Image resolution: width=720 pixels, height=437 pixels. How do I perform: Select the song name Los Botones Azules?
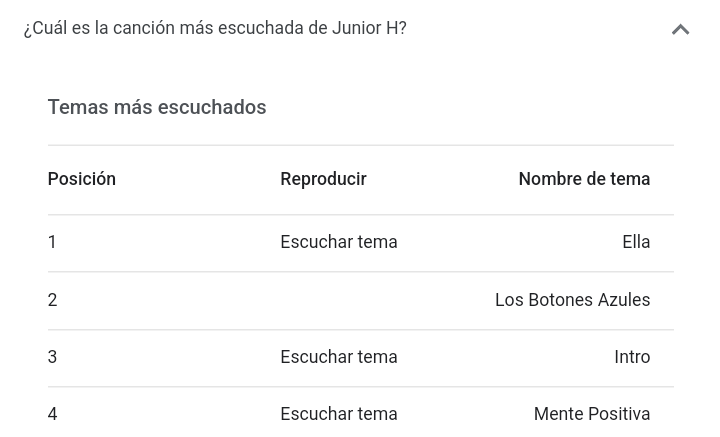[x=572, y=300]
